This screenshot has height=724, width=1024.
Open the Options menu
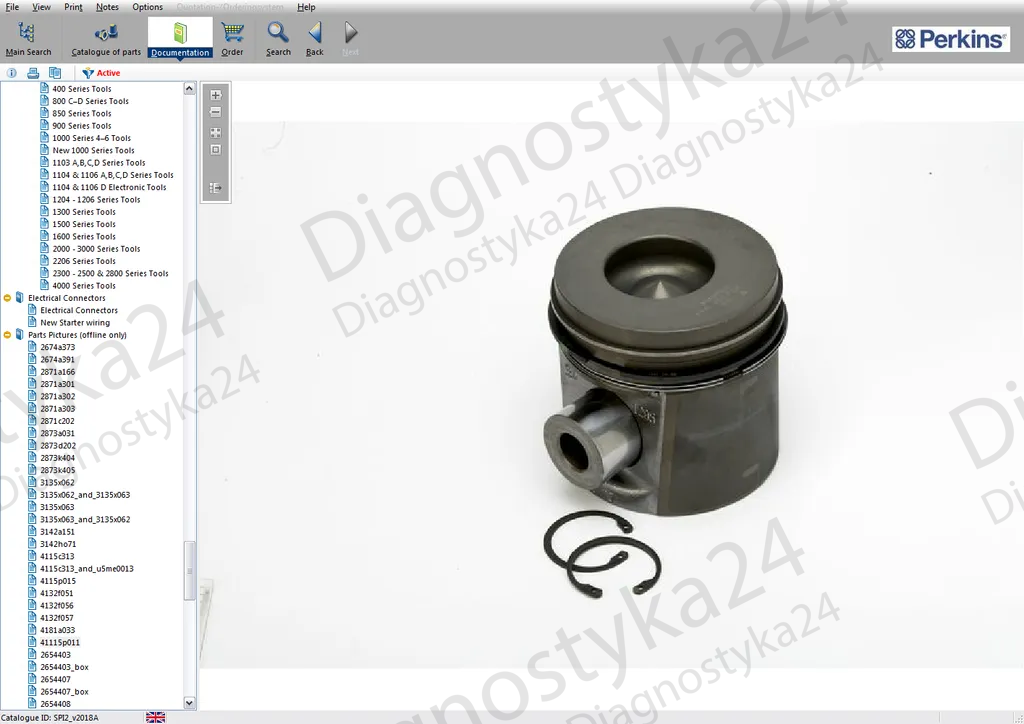[x=147, y=7]
